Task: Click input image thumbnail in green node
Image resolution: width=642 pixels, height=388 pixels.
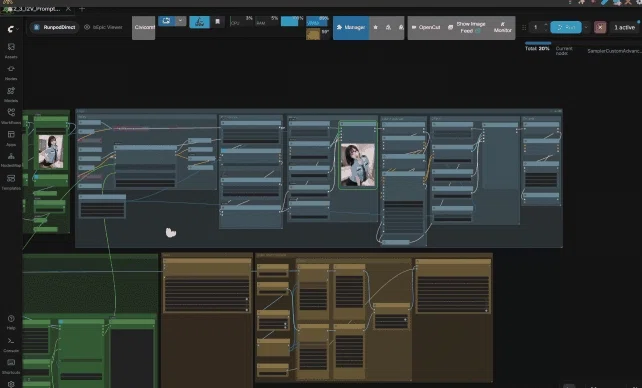Action: point(51,151)
